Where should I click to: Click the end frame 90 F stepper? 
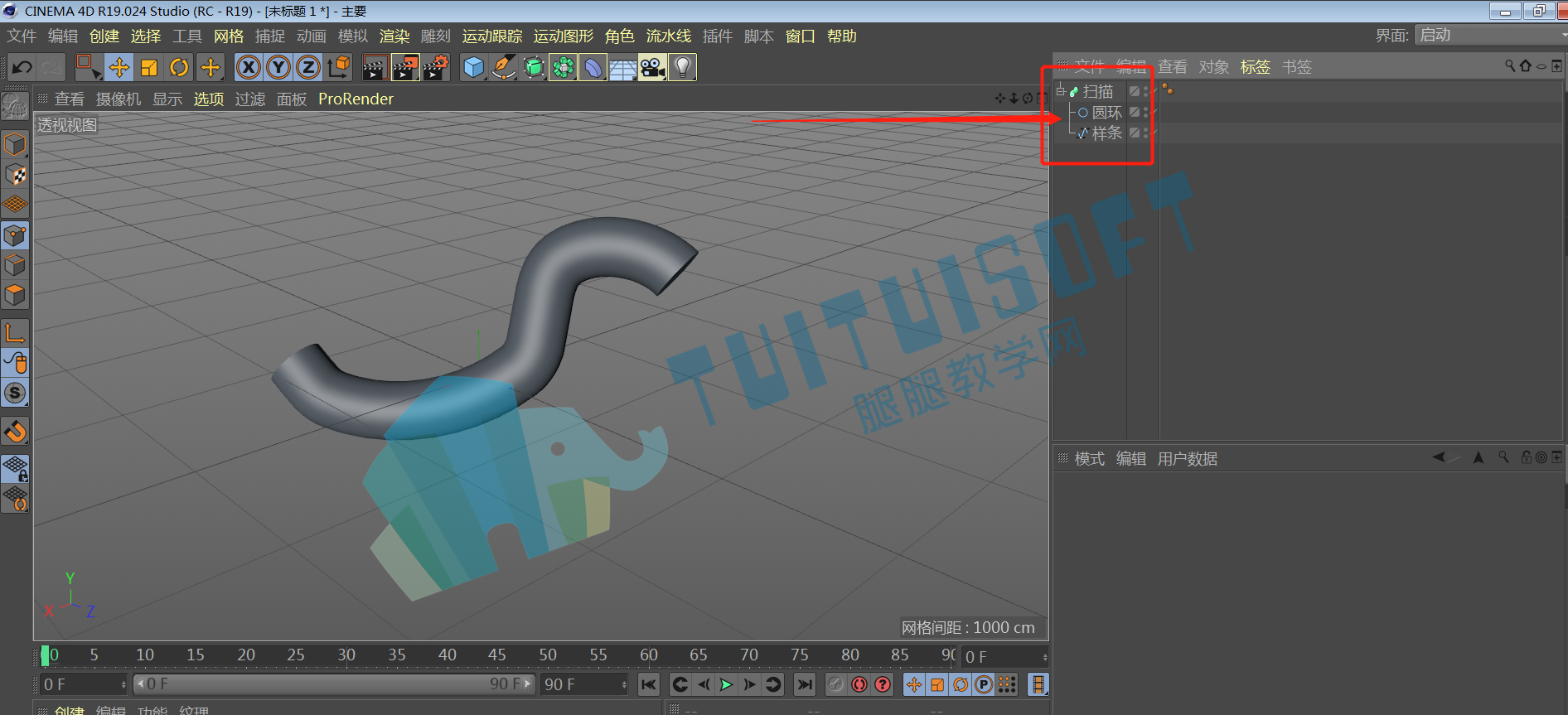pyautogui.click(x=624, y=684)
